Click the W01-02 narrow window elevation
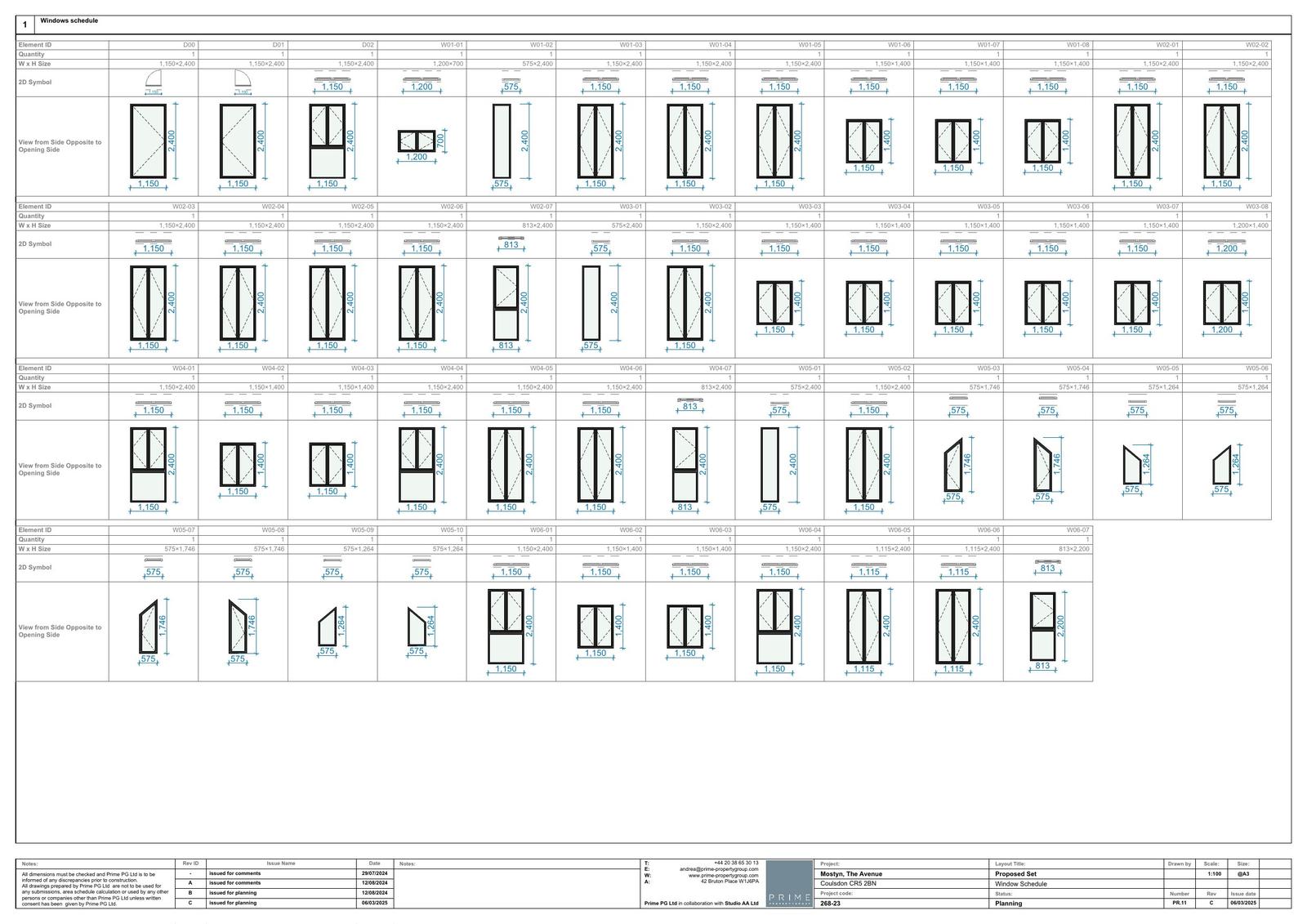This screenshot has width=1307, height=924. [502, 141]
